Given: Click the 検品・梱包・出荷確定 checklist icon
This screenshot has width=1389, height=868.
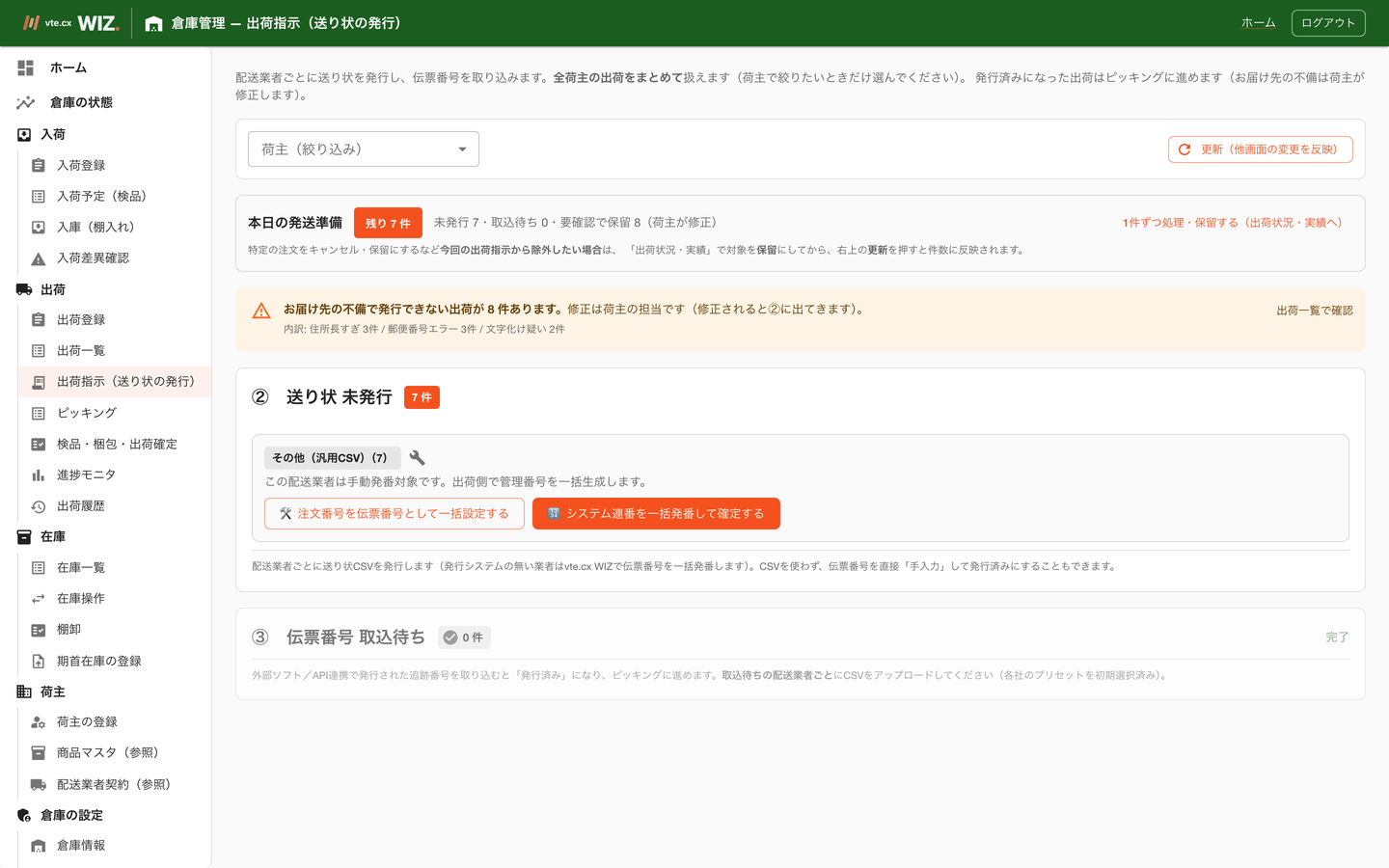Looking at the screenshot, I should click(39, 445).
